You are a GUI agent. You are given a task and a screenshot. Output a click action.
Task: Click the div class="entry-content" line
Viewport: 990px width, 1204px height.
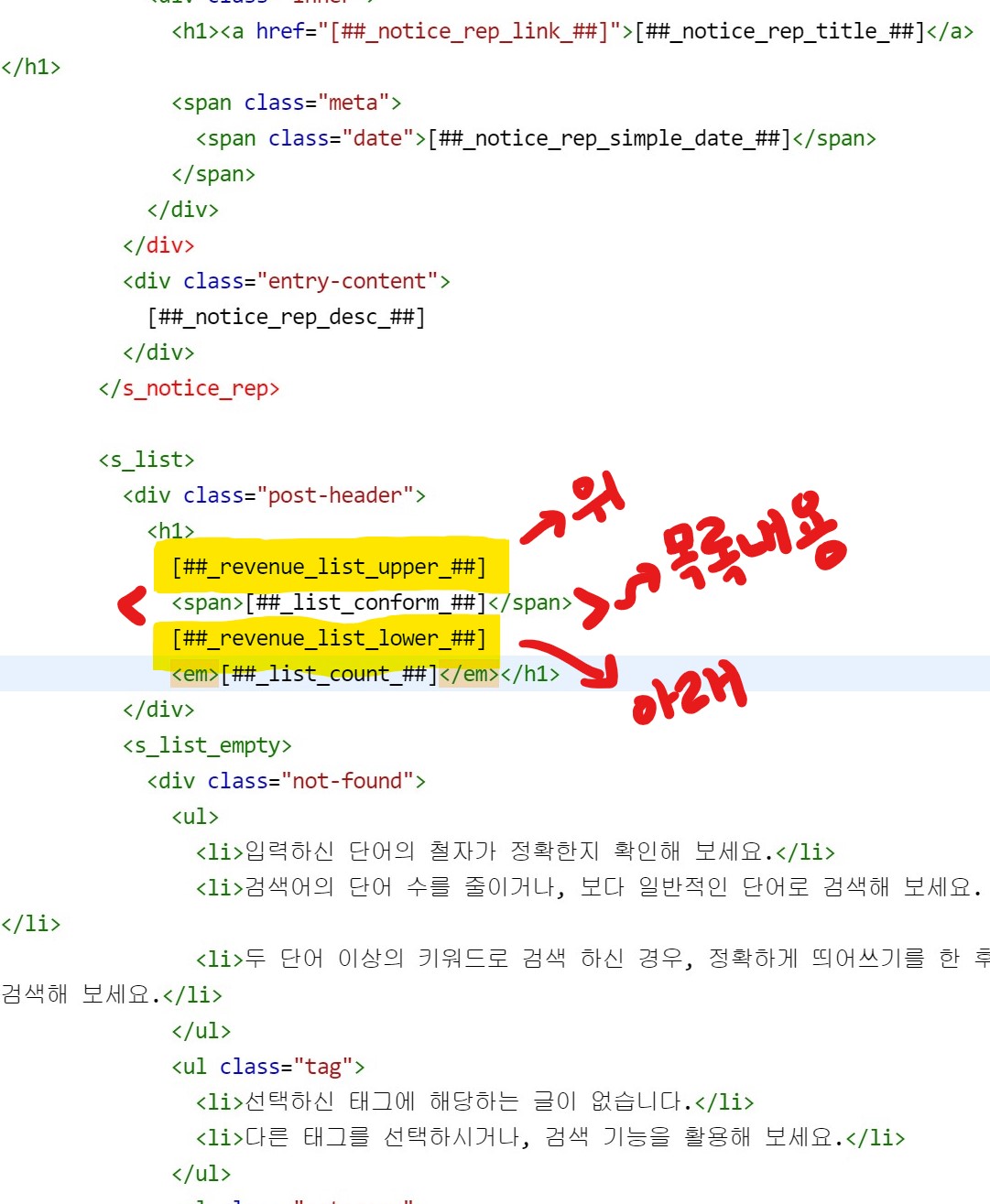coord(286,281)
